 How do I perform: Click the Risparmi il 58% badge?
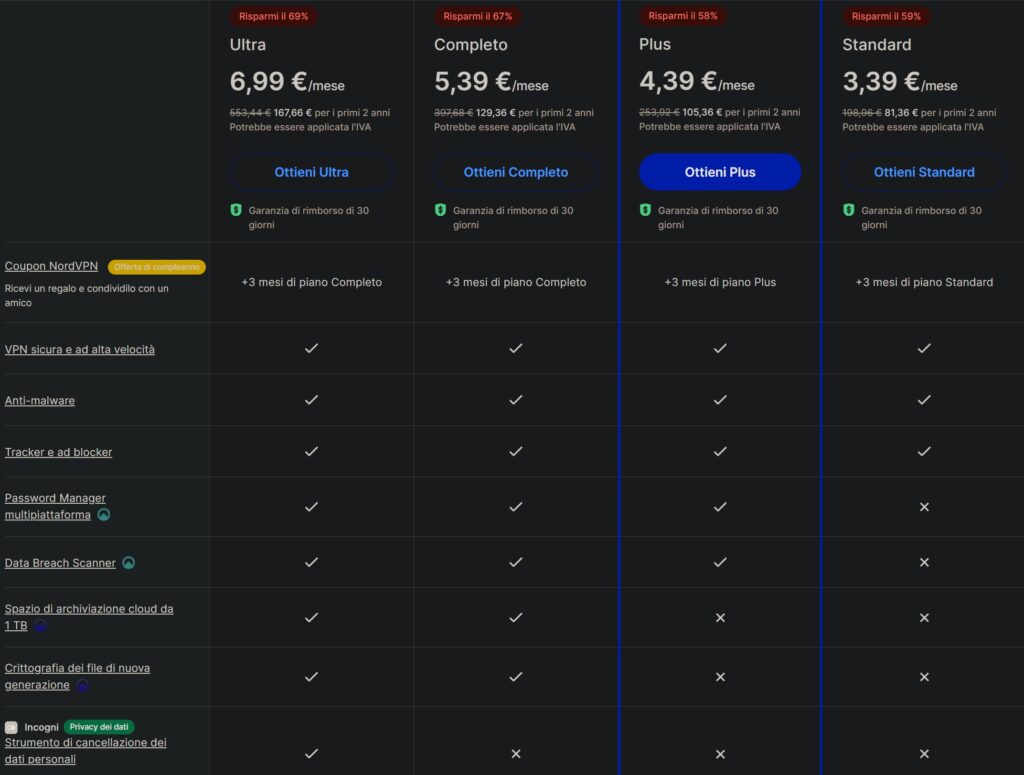(x=683, y=16)
